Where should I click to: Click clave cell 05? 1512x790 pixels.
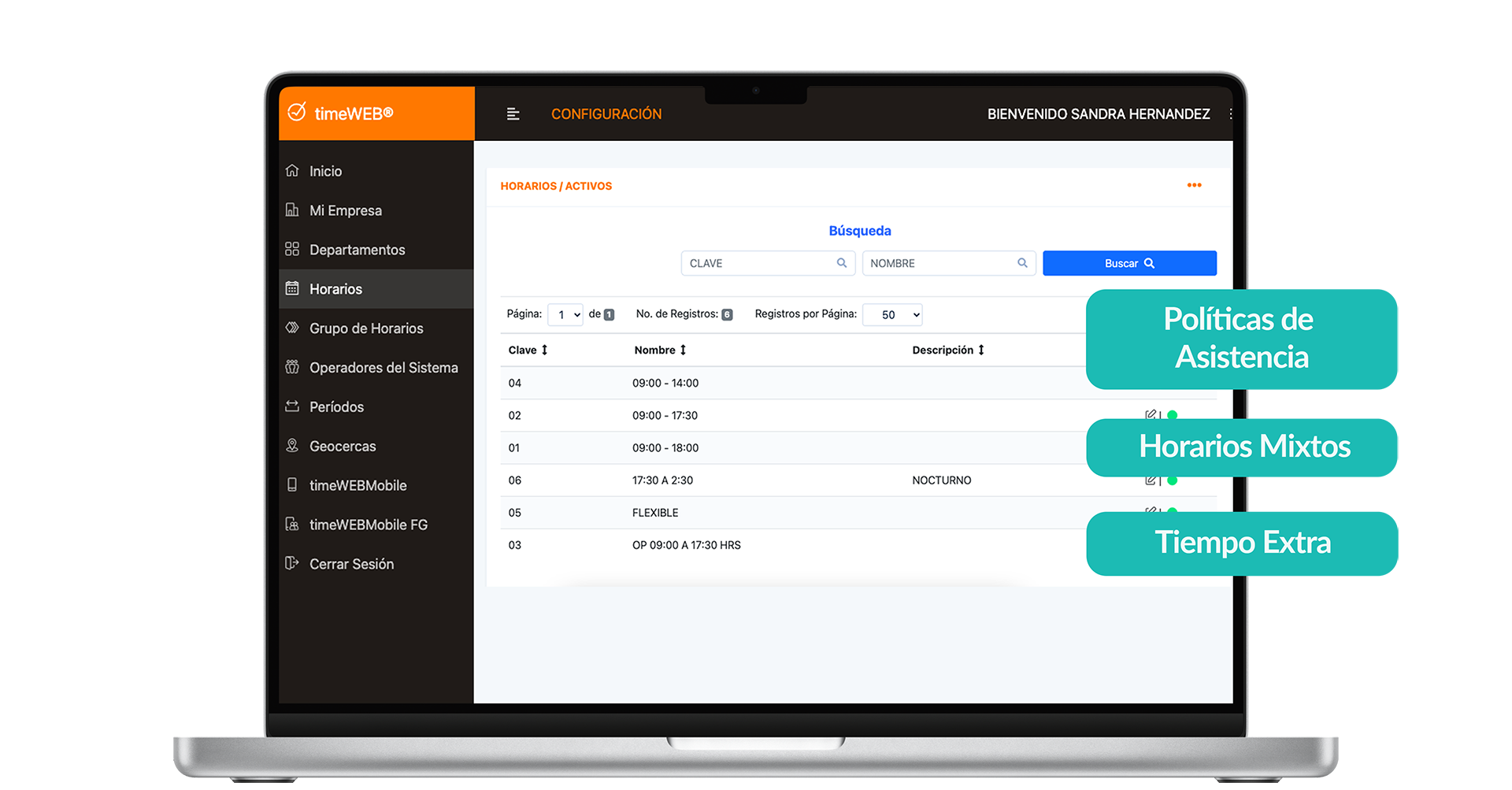tap(514, 512)
